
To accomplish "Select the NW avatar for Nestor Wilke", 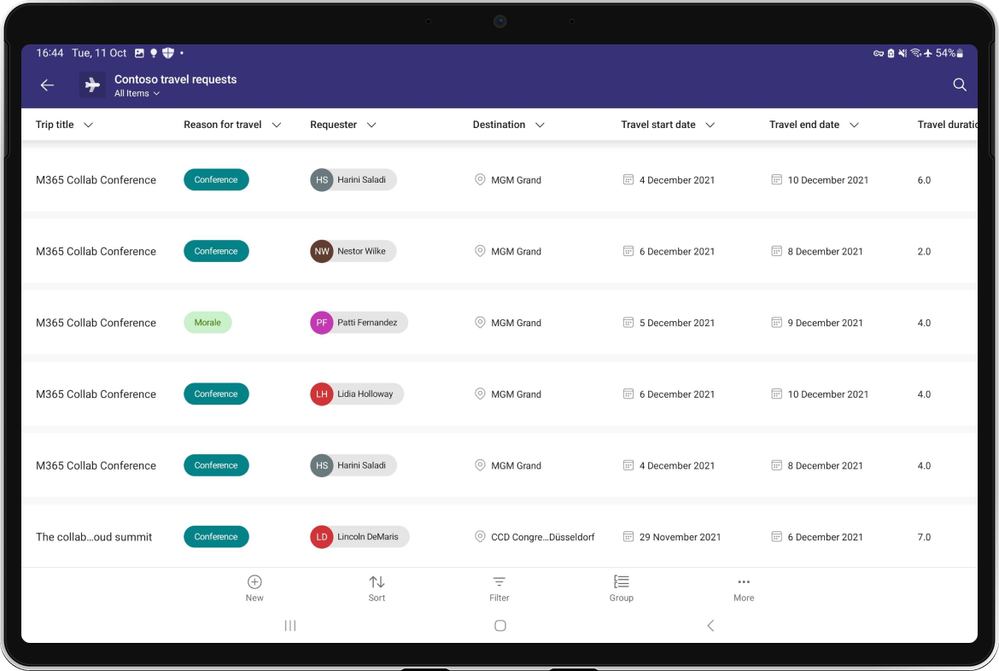I will click(322, 251).
